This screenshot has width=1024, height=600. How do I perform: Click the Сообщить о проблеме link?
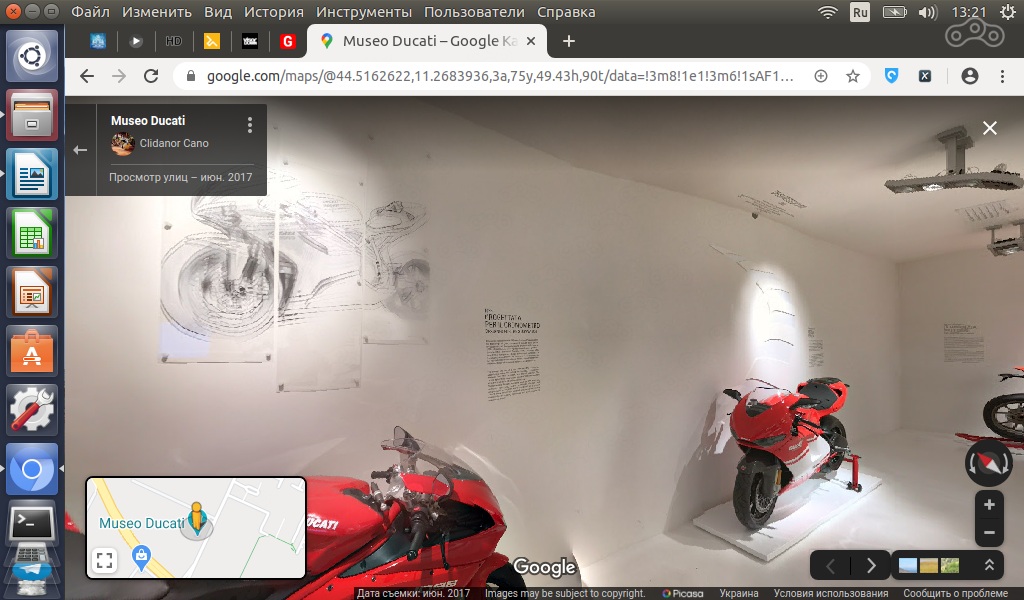(961, 593)
